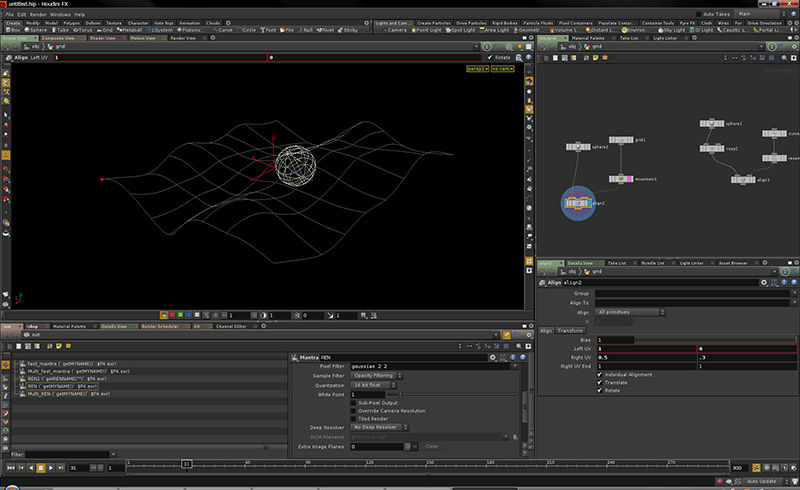
Task: Open the Align primitives dropdown
Action: [x=628, y=312]
